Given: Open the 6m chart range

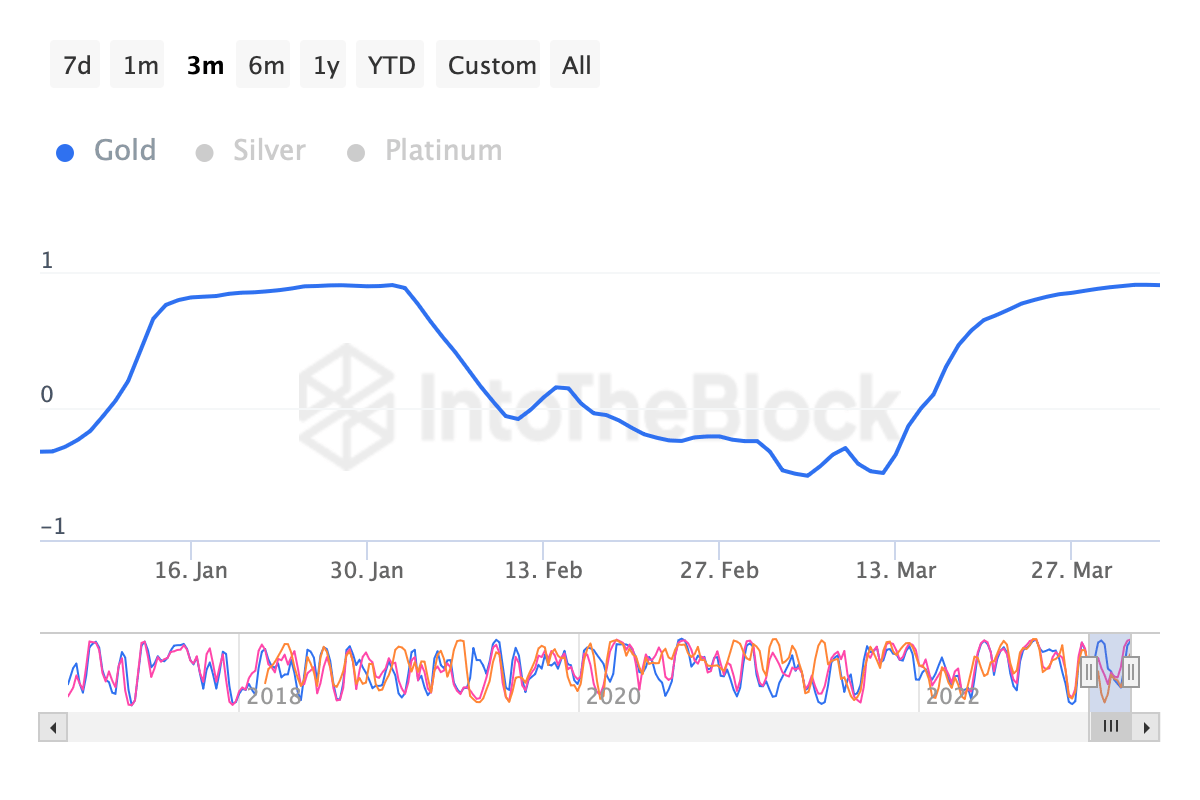Looking at the screenshot, I should tap(263, 64).
